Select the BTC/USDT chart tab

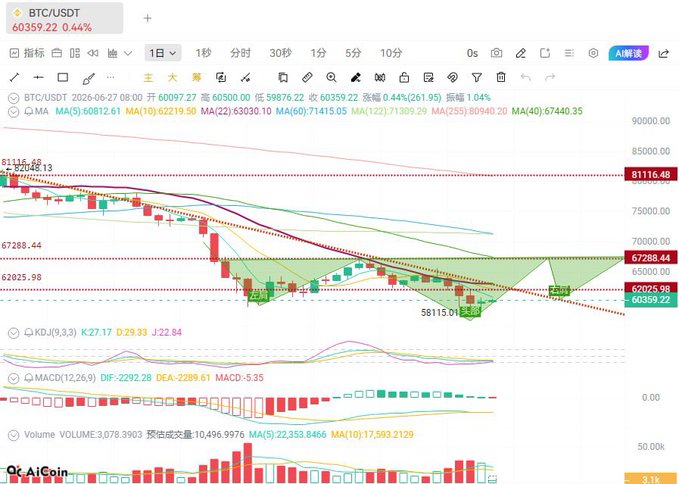(x=65, y=18)
